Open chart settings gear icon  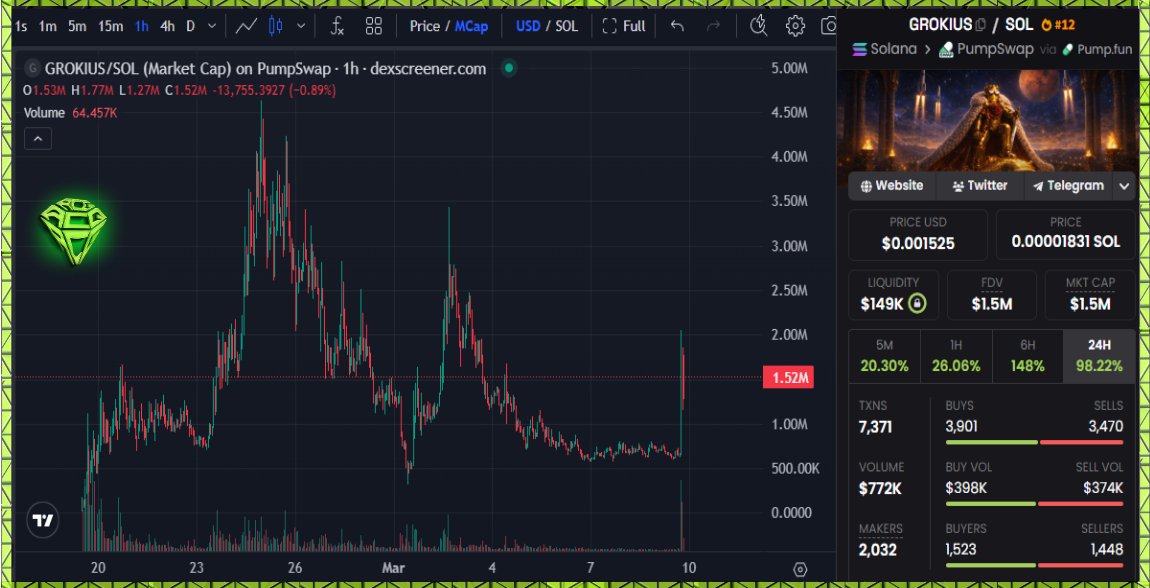point(795,26)
